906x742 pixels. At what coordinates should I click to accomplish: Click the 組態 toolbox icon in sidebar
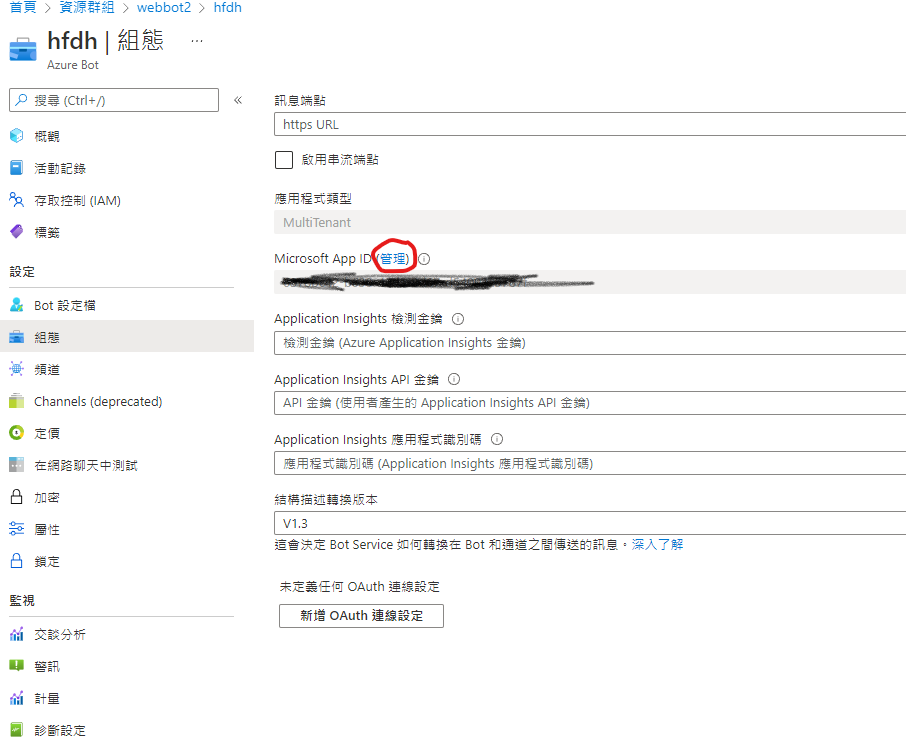17,337
